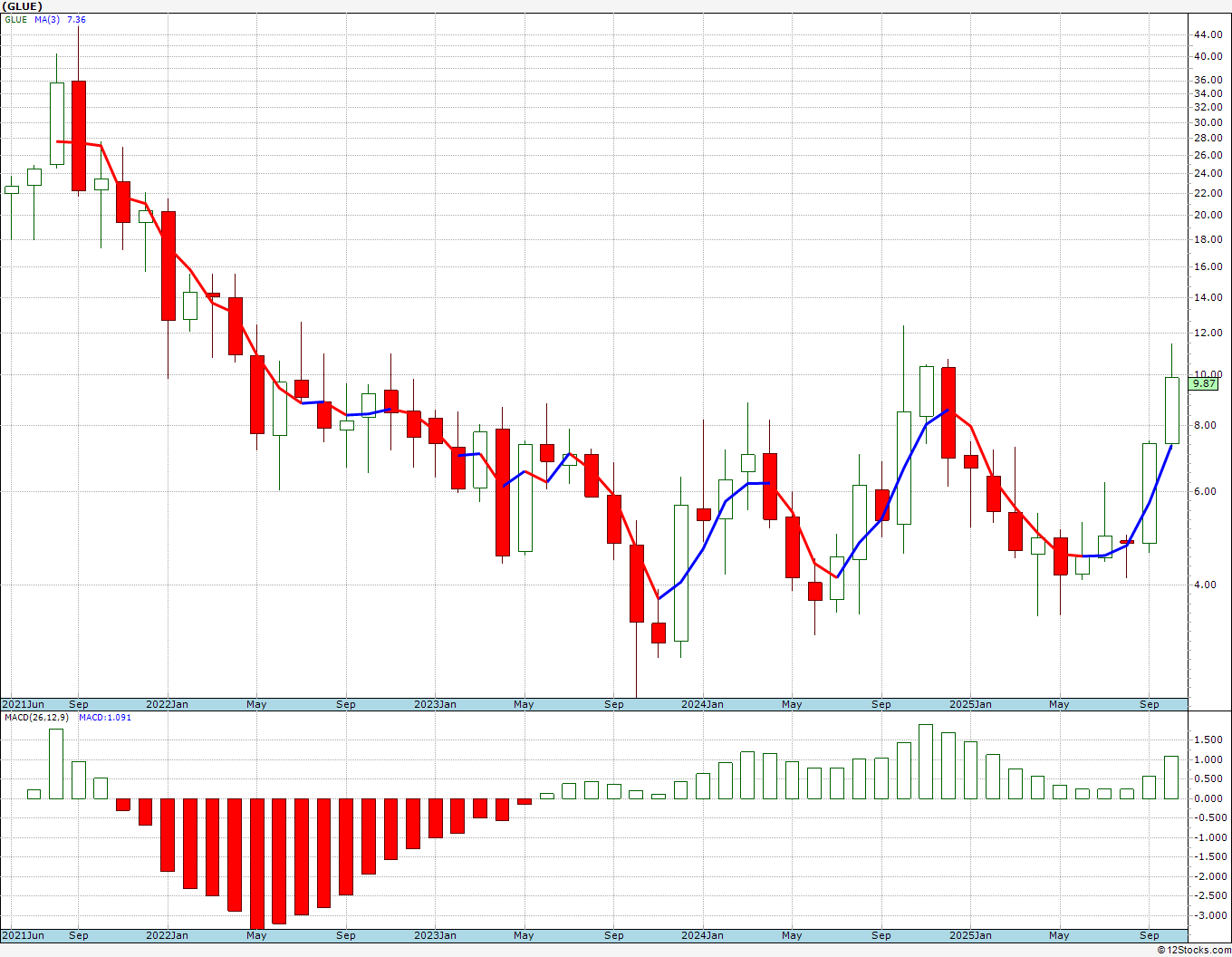Select the GLUE legend label

point(15,19)
